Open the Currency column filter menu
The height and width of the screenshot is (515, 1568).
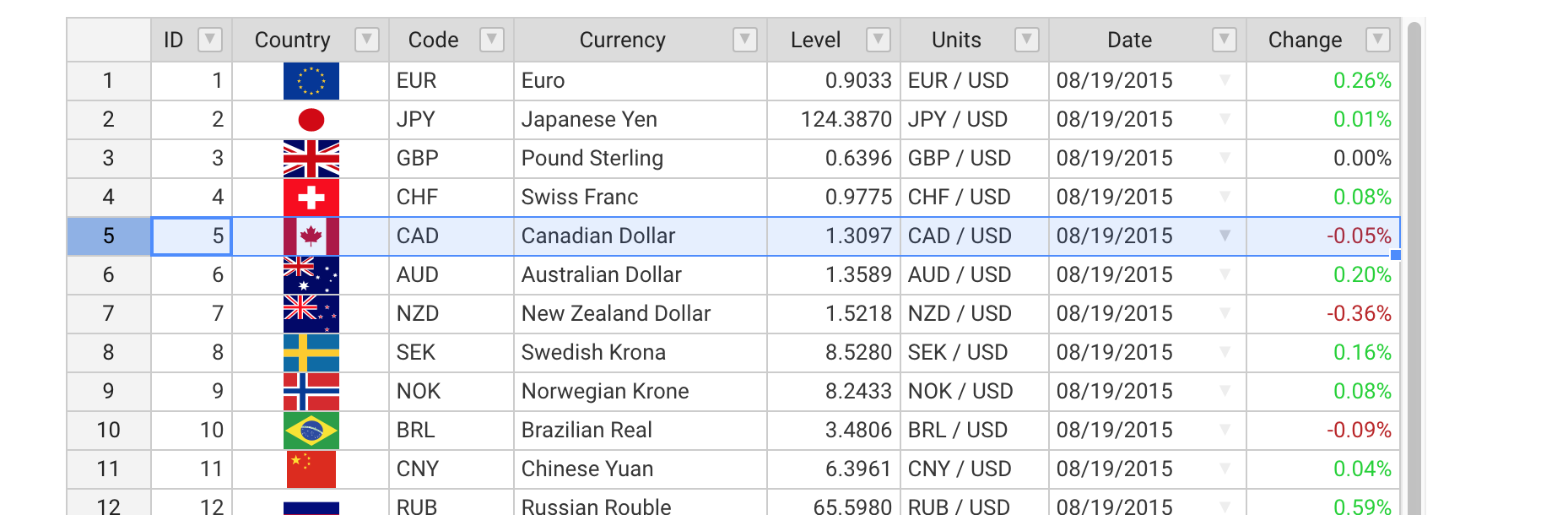click(744, 40)
